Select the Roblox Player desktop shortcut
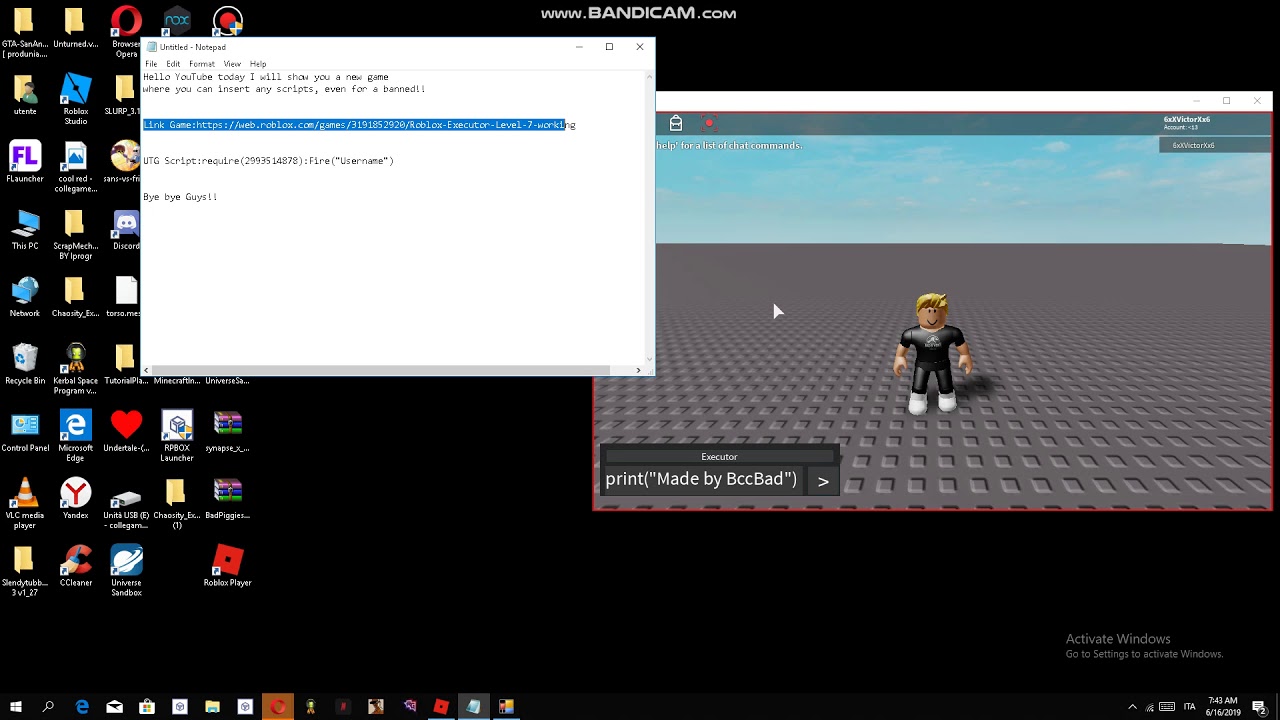 click(228, 565)
